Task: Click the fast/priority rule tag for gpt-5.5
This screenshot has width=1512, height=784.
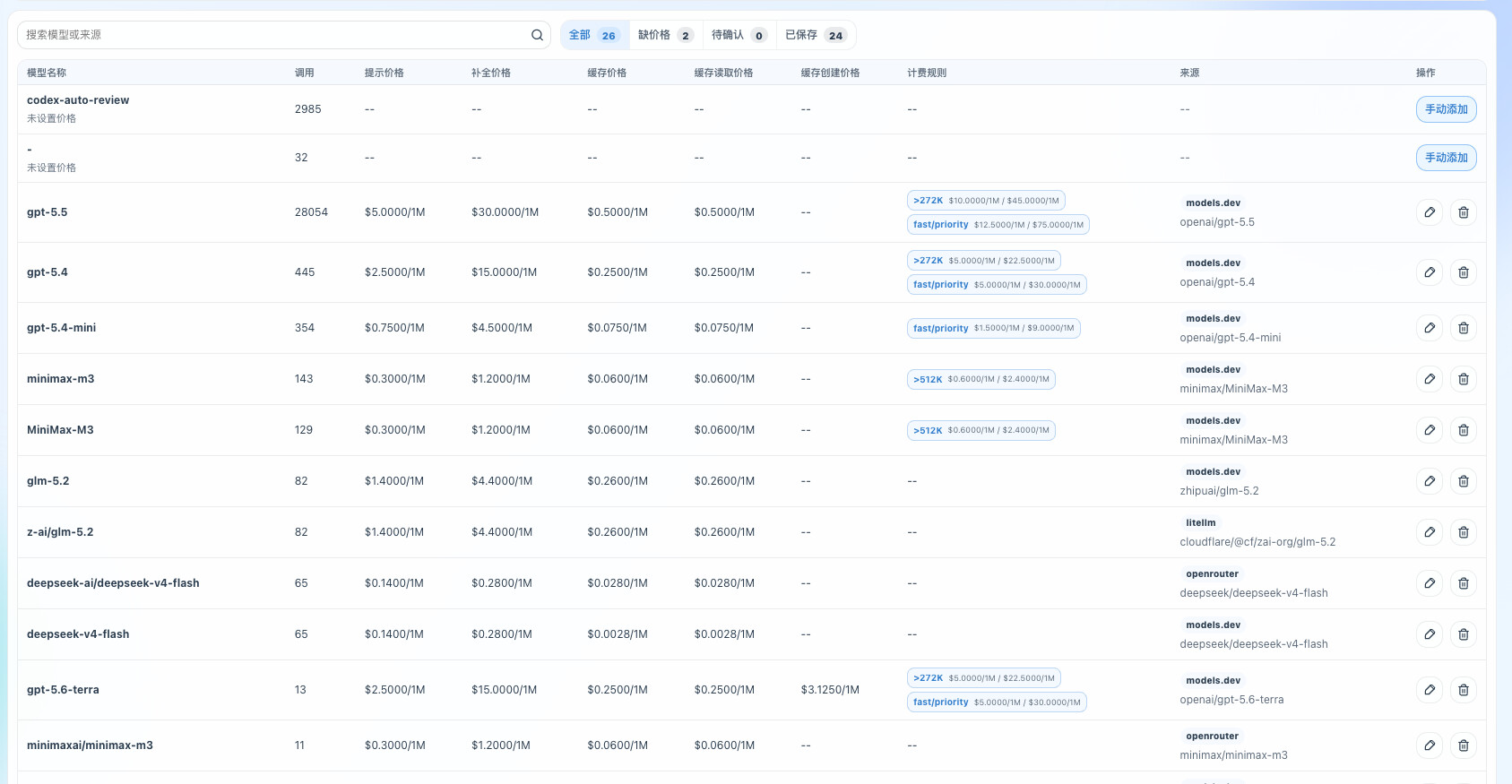Action: 998,225
